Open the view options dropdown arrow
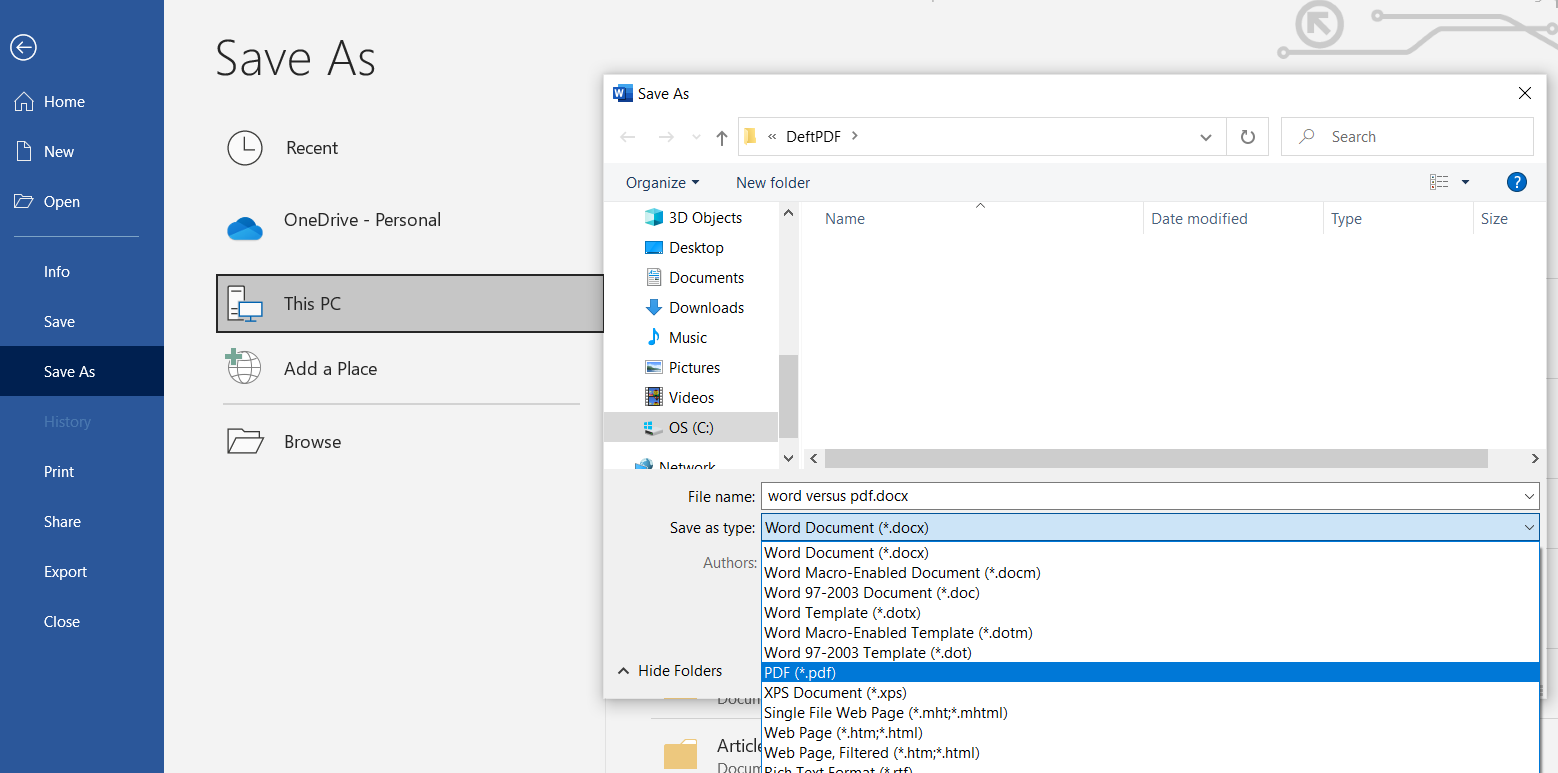 [1466, 182]
